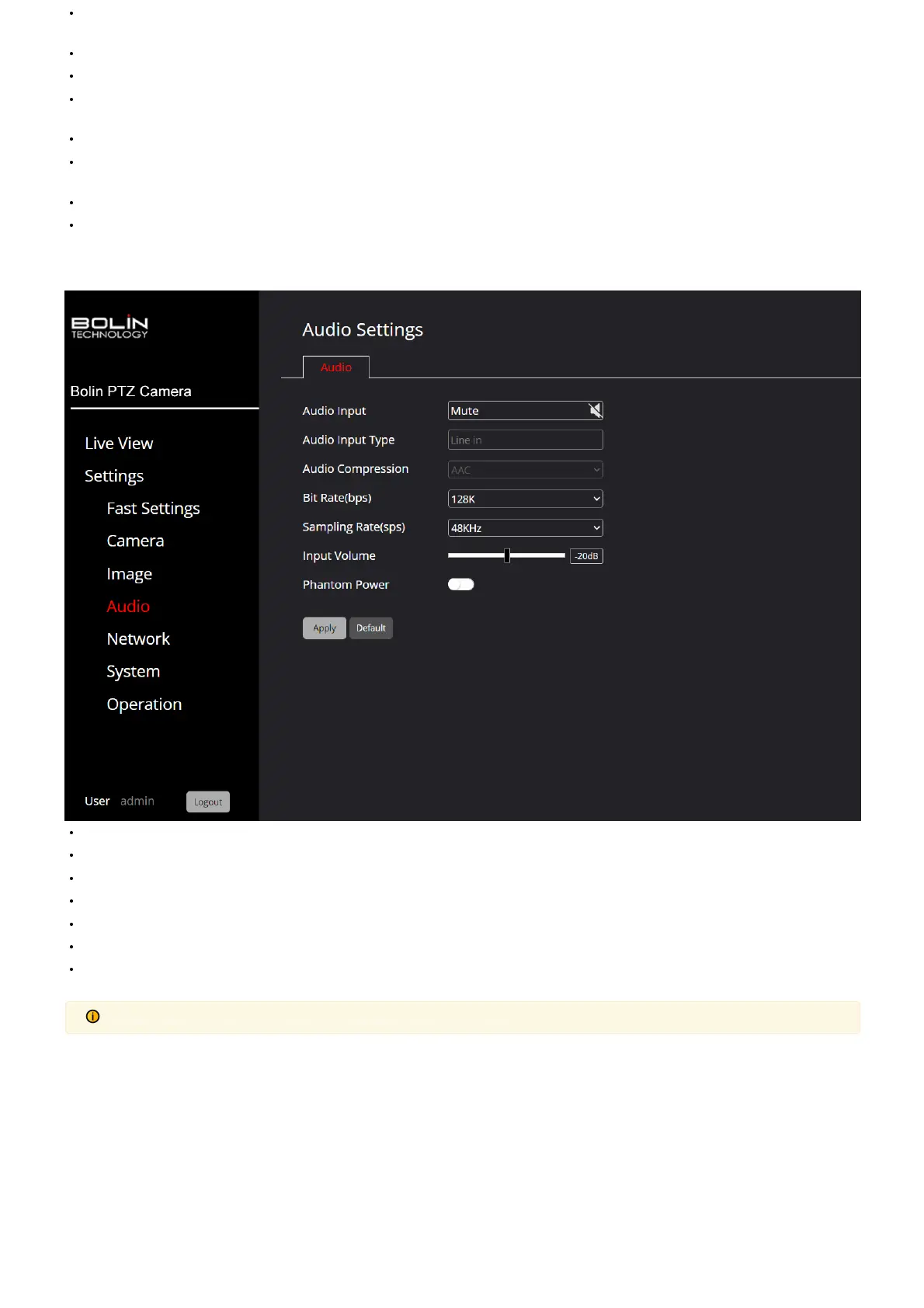This screenshot has width=924, height=1308.
Task: Click the Input Volume slider handle
Action: pos(507,555)
